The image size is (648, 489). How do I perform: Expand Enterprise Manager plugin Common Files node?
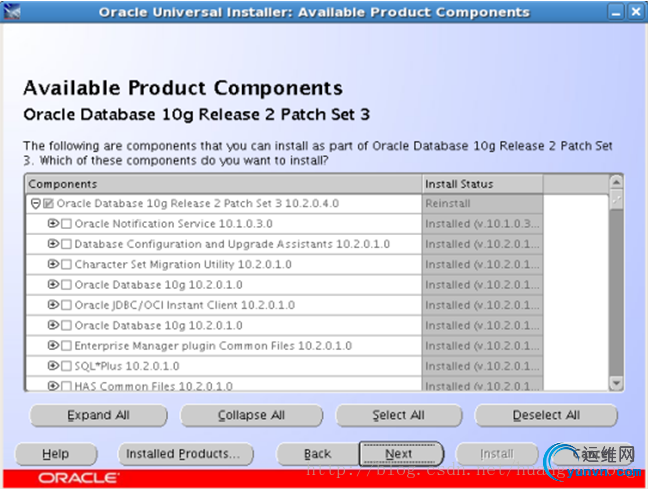click(x=53, y=345)
